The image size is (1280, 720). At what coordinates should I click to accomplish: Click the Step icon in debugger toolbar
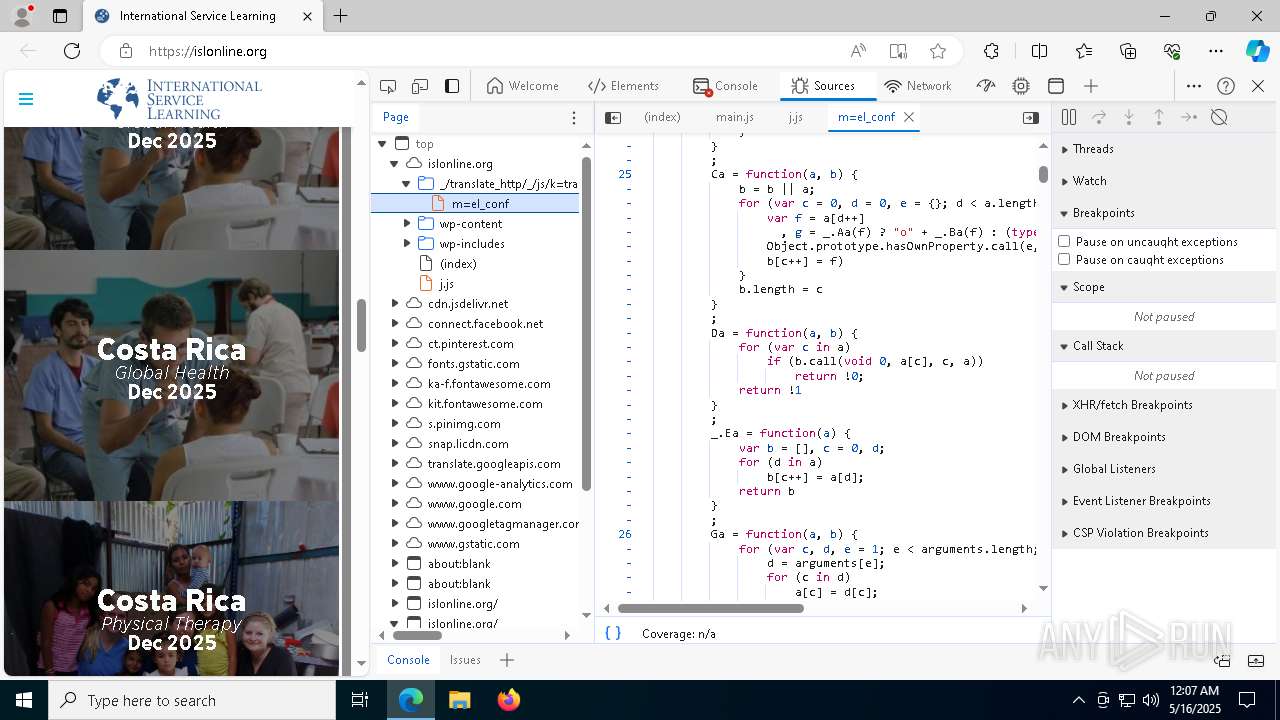[1189, 117]
